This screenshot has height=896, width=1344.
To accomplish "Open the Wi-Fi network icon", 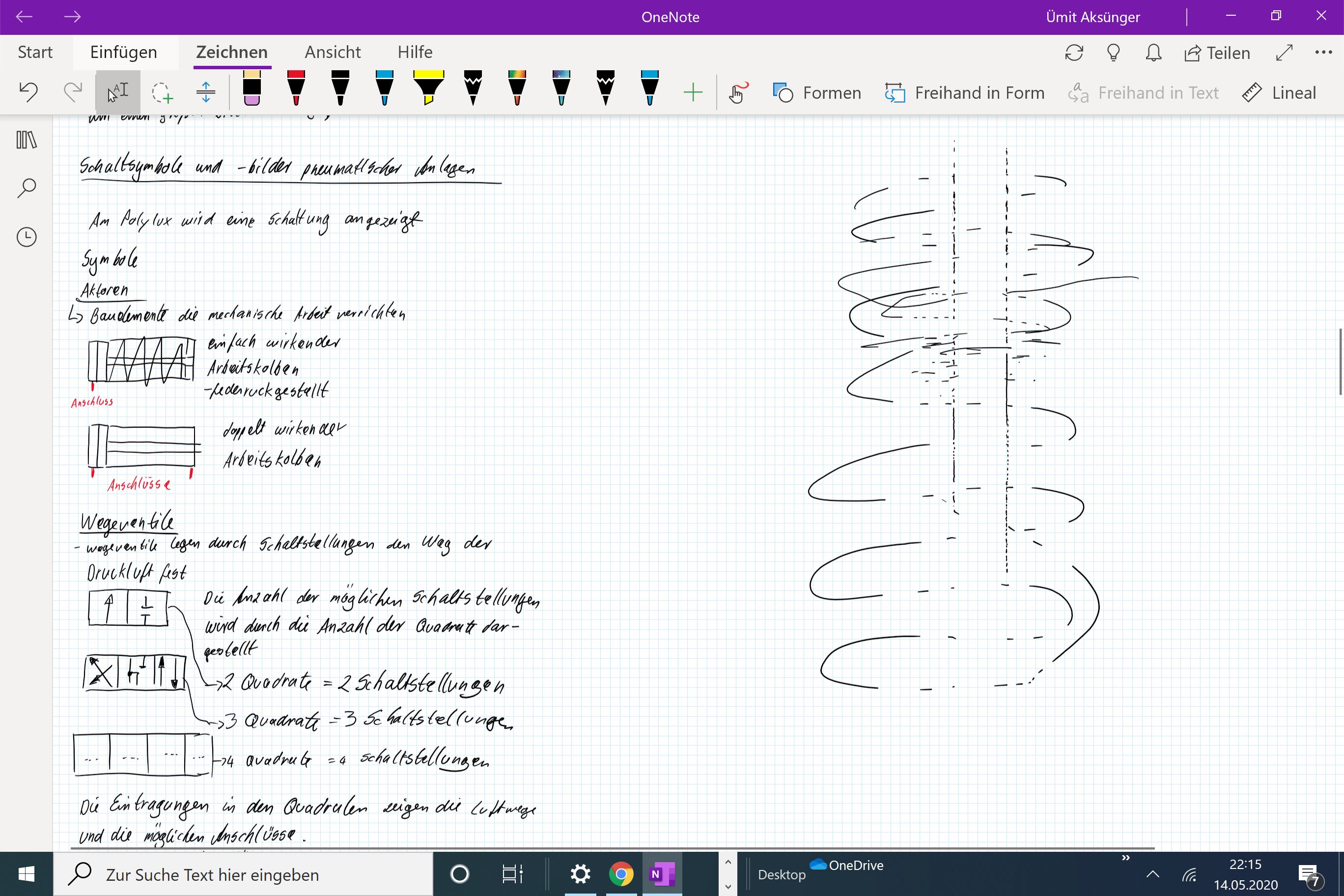I will click(1190, 875).
